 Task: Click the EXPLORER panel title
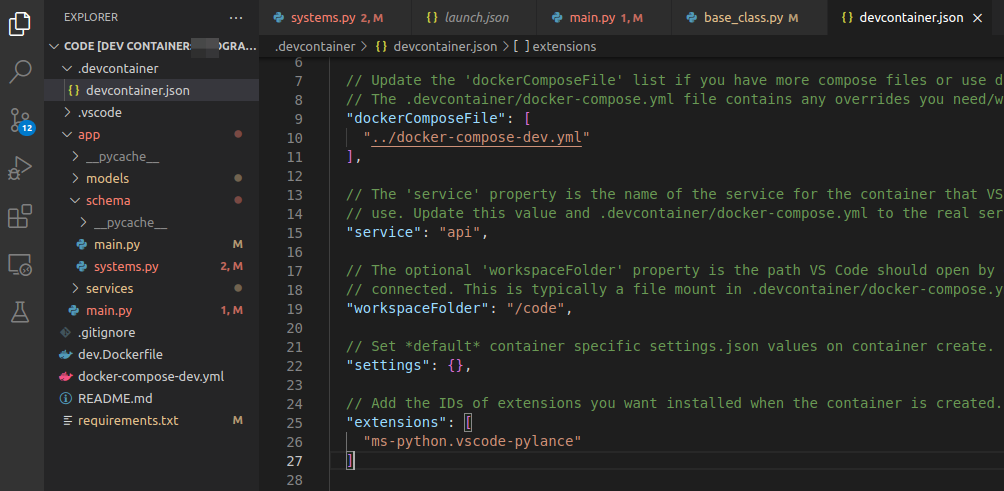pos(91,18)
